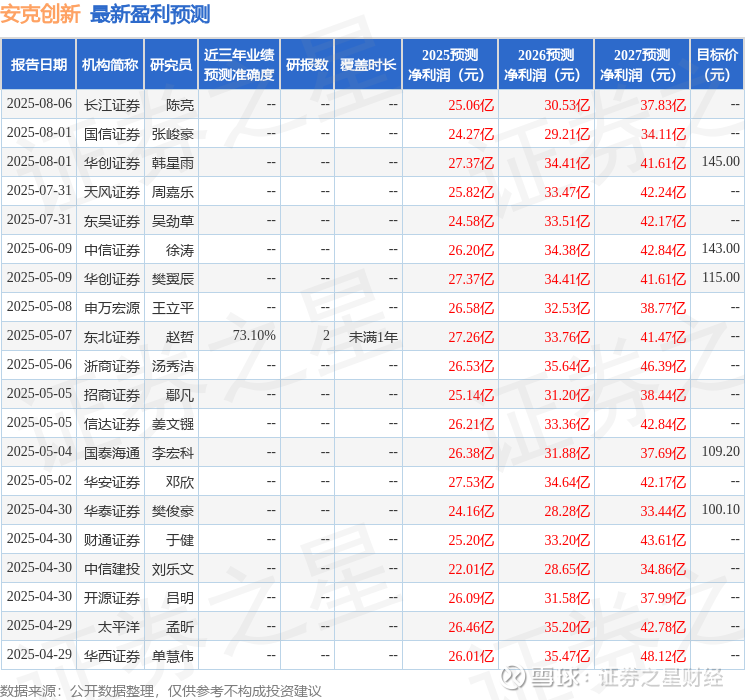Select the 申万宏源 institution cell

pyautogui.click(x=112, y=308)
